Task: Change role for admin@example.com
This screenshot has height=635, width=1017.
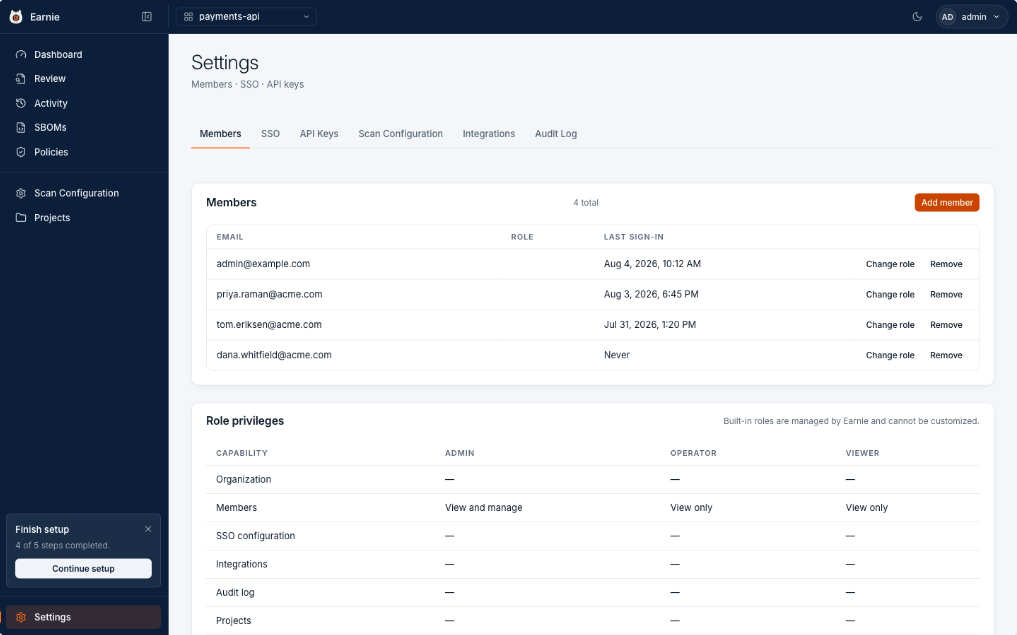Action: tap(890, 264)
